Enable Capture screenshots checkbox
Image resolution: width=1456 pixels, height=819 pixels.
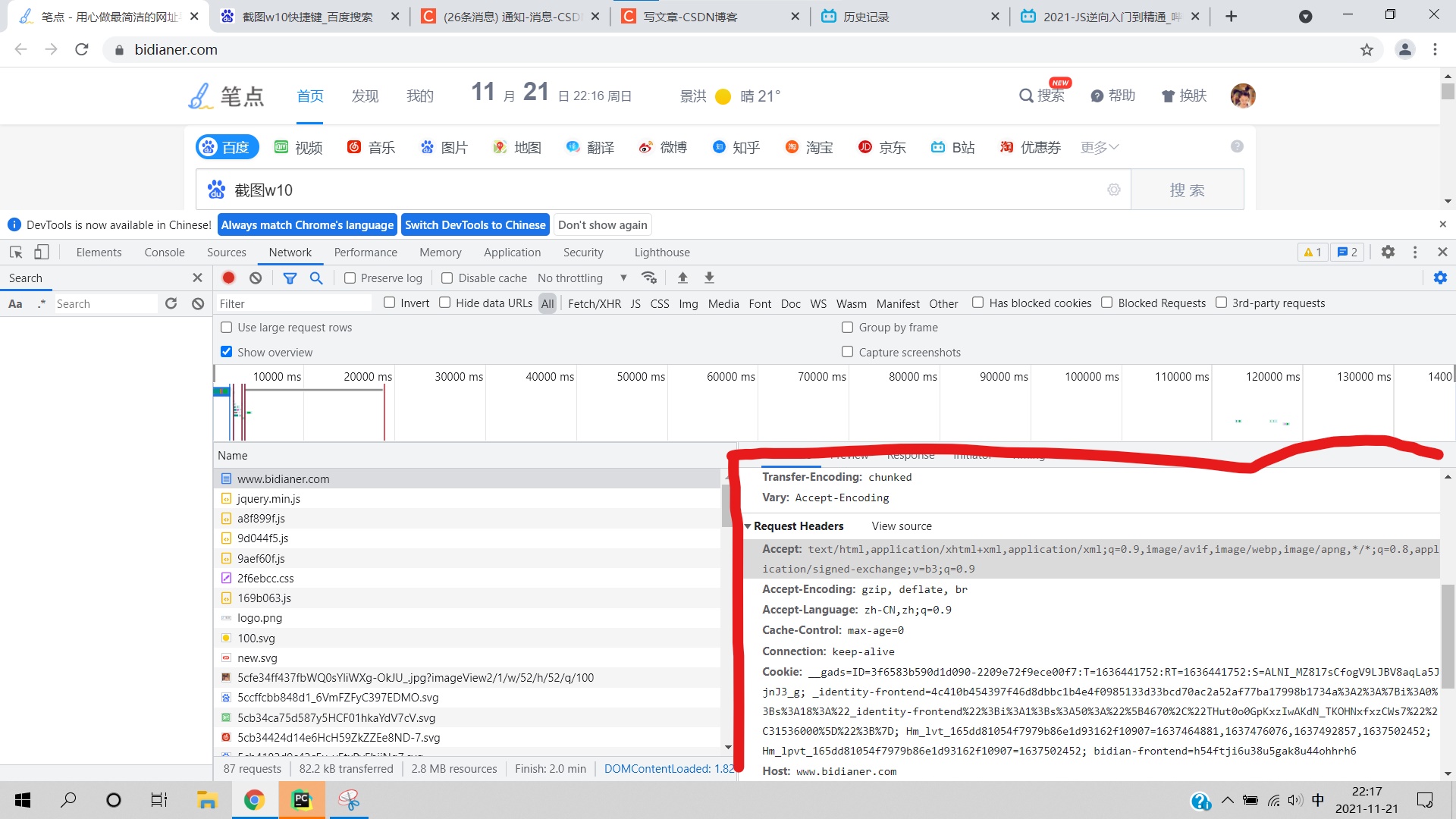point(847,352)
